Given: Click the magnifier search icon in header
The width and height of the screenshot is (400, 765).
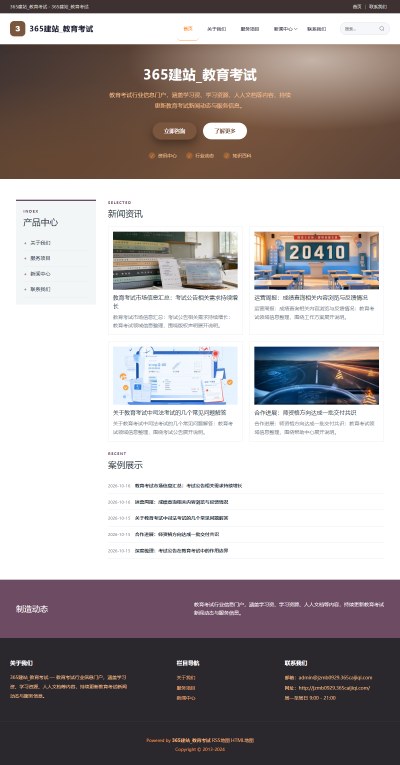Looking at the screenshot, I should pos(381,29).
